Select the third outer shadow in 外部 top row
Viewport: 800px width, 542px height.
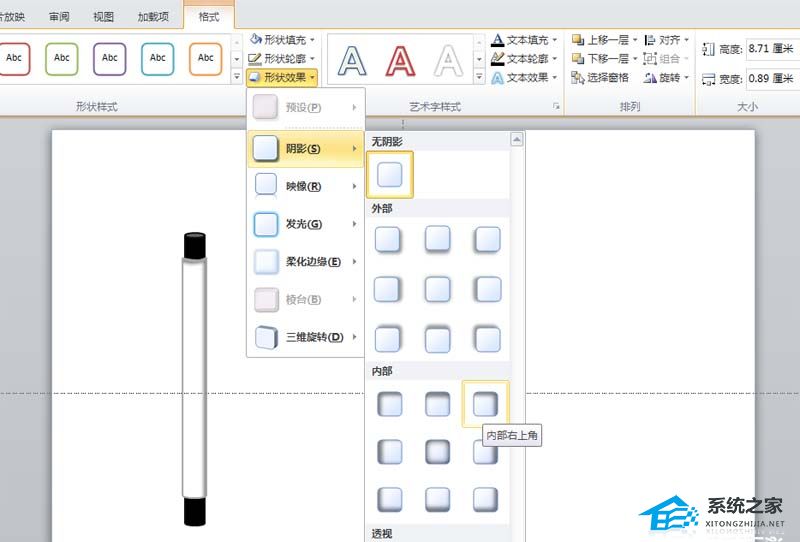click(x=487, y=239)
